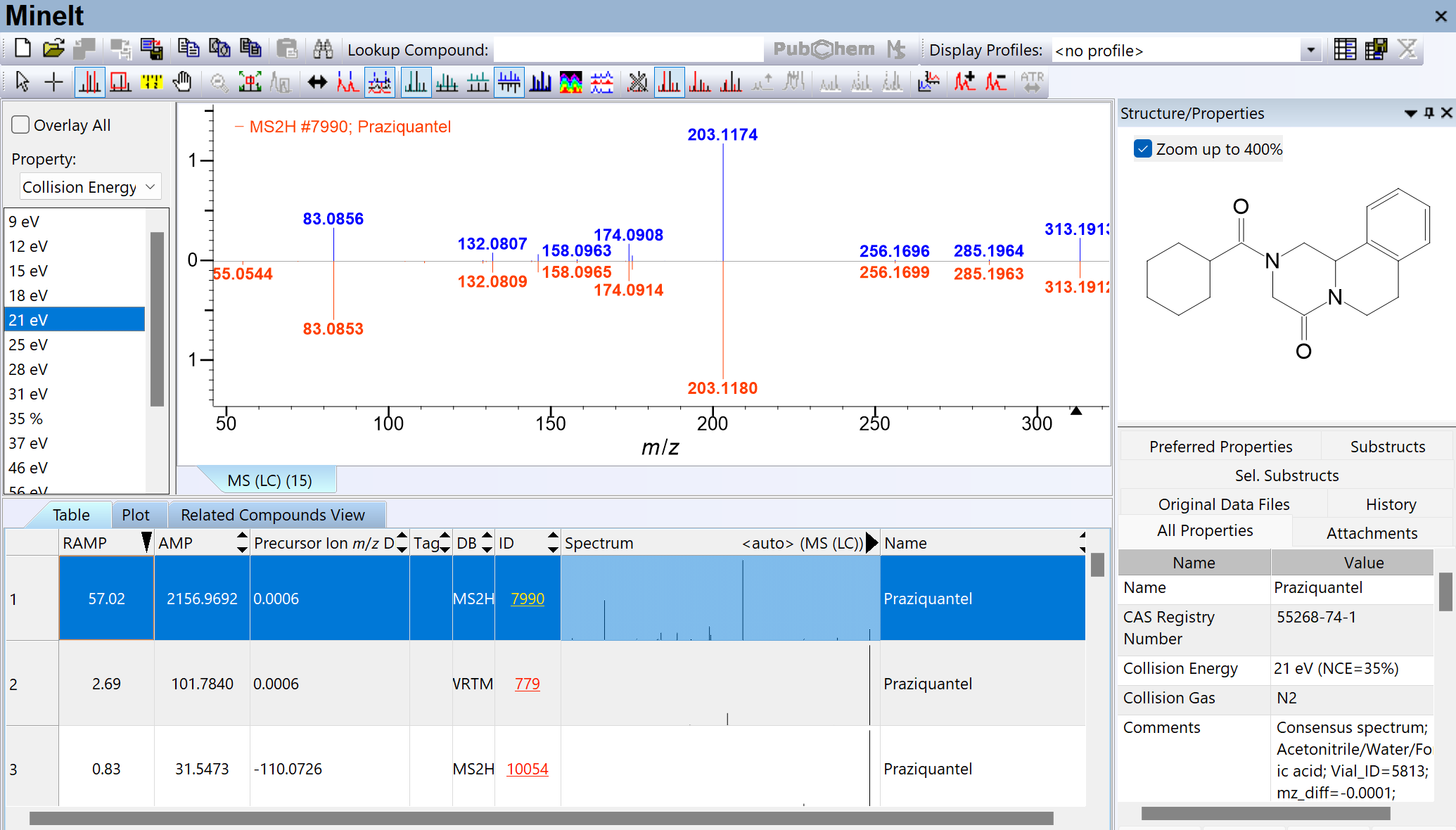Image resolution: width=1456 pixels, height=830 pixels.
Task: Open Structure/Properties panel options arrow
Action: click(x=1410, y=113)
